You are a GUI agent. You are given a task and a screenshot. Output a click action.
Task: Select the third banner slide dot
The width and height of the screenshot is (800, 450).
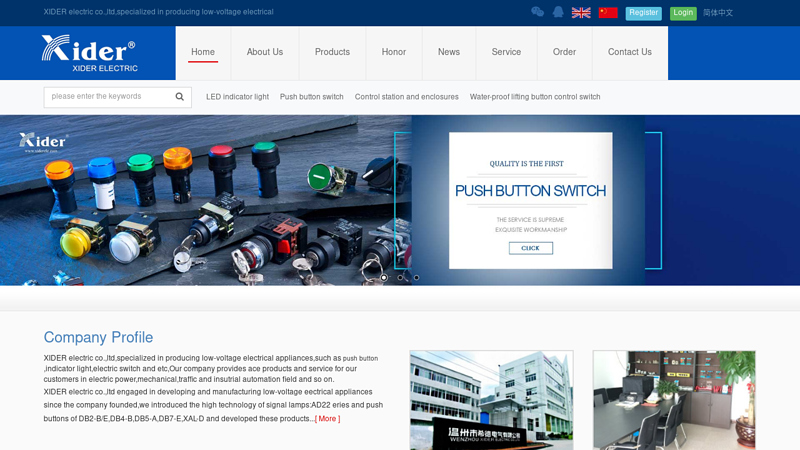(x=416, y=278)
